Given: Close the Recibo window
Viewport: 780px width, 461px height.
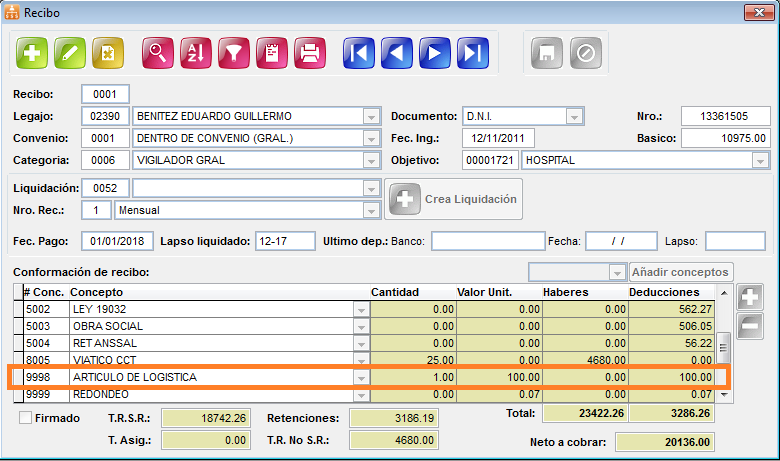Looking at the screenshot, I should click(x=759, y=12).
